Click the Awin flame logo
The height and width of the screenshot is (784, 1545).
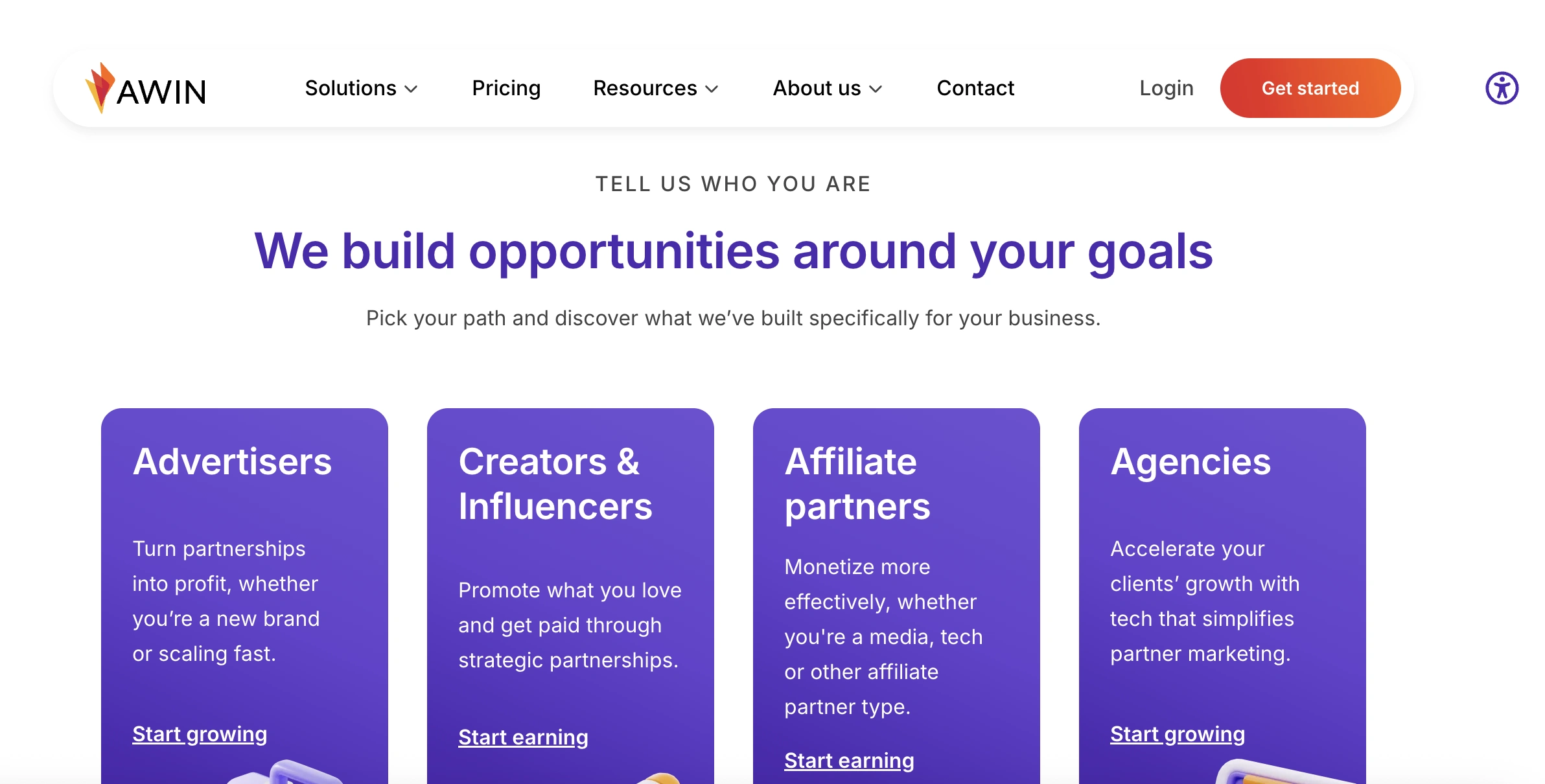[101, 88]
